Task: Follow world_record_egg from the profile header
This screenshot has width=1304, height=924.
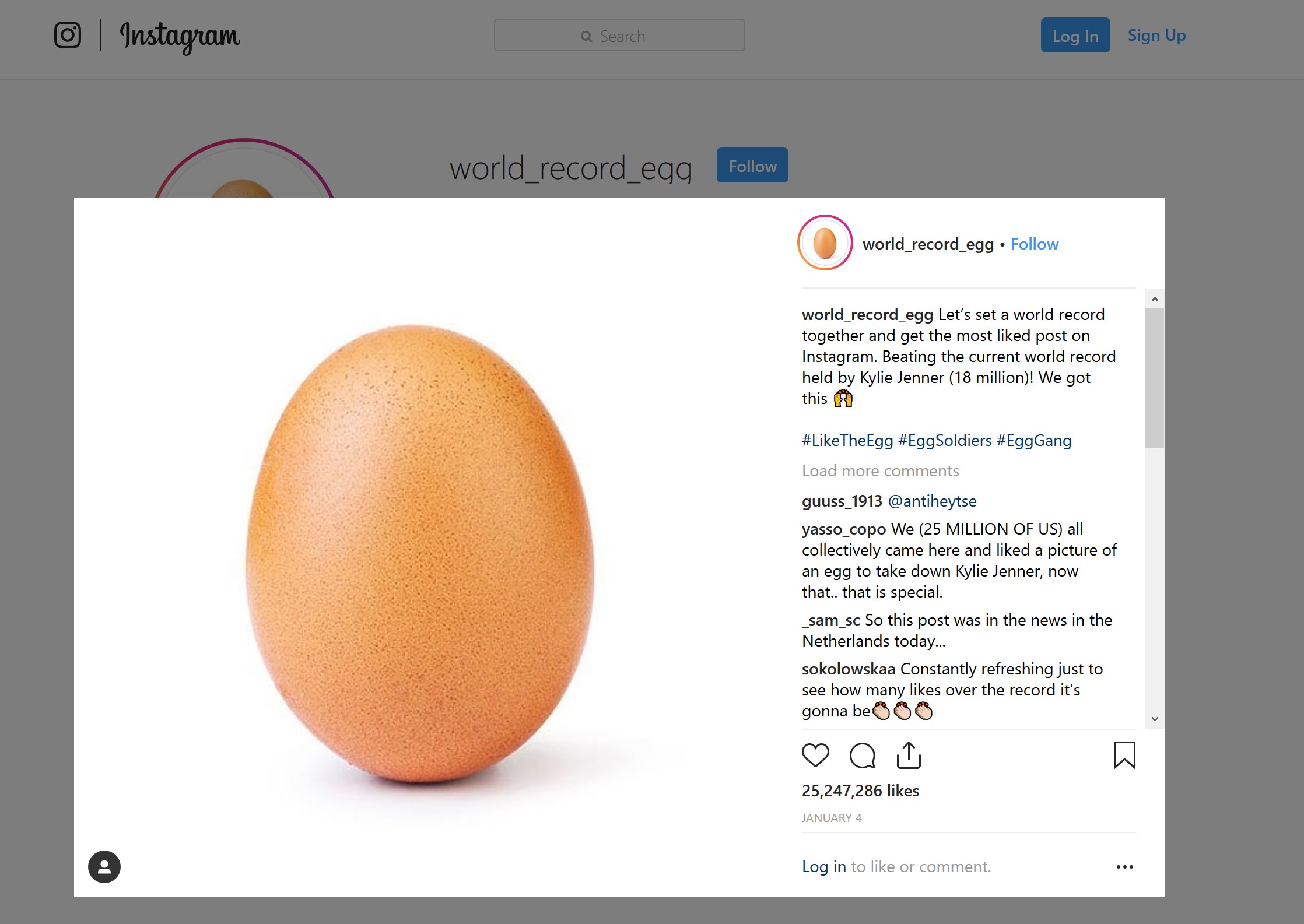Action: tap(752, 166)
